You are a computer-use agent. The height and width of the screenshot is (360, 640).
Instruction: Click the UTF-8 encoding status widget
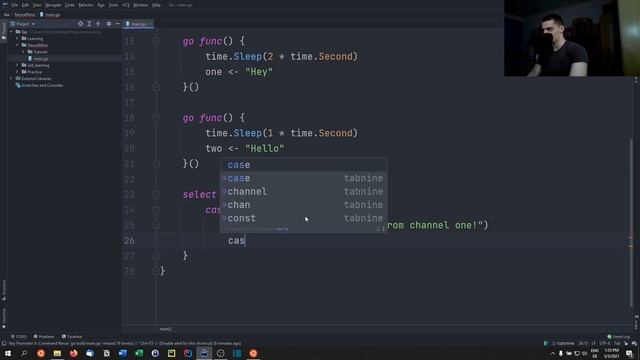pyautogui.click(x=606, y=343)
